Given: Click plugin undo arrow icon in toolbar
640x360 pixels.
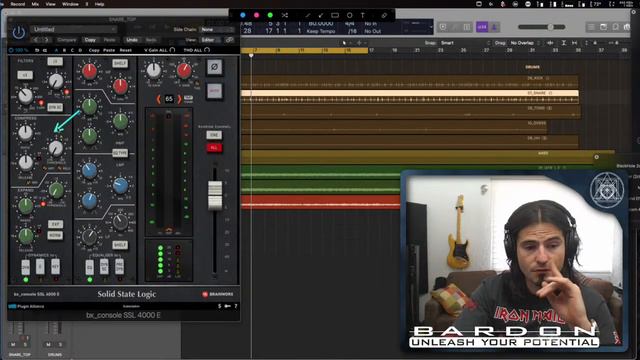Looking at the screenshot, I should (x=37, y=50).
